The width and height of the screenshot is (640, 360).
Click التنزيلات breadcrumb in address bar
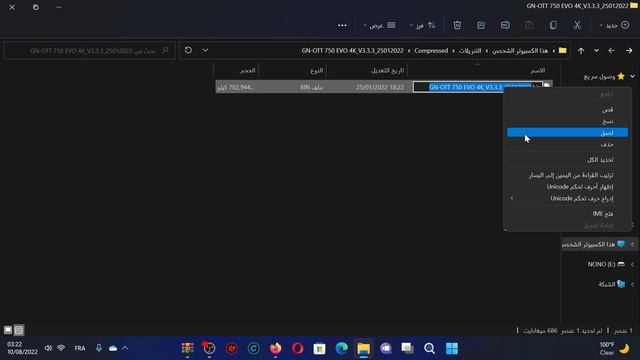tap(470, 51)
